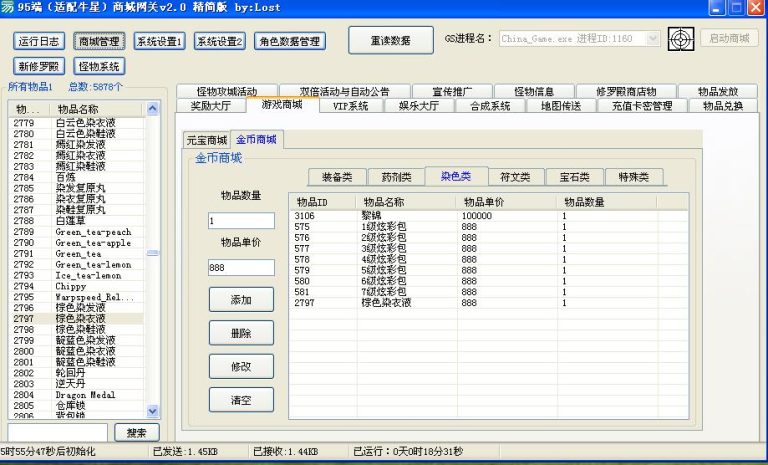Image resolution: width=768 pixels, height=465 pixels.
Task: Open the 药剂类 category tab
Action: (395, 177)
